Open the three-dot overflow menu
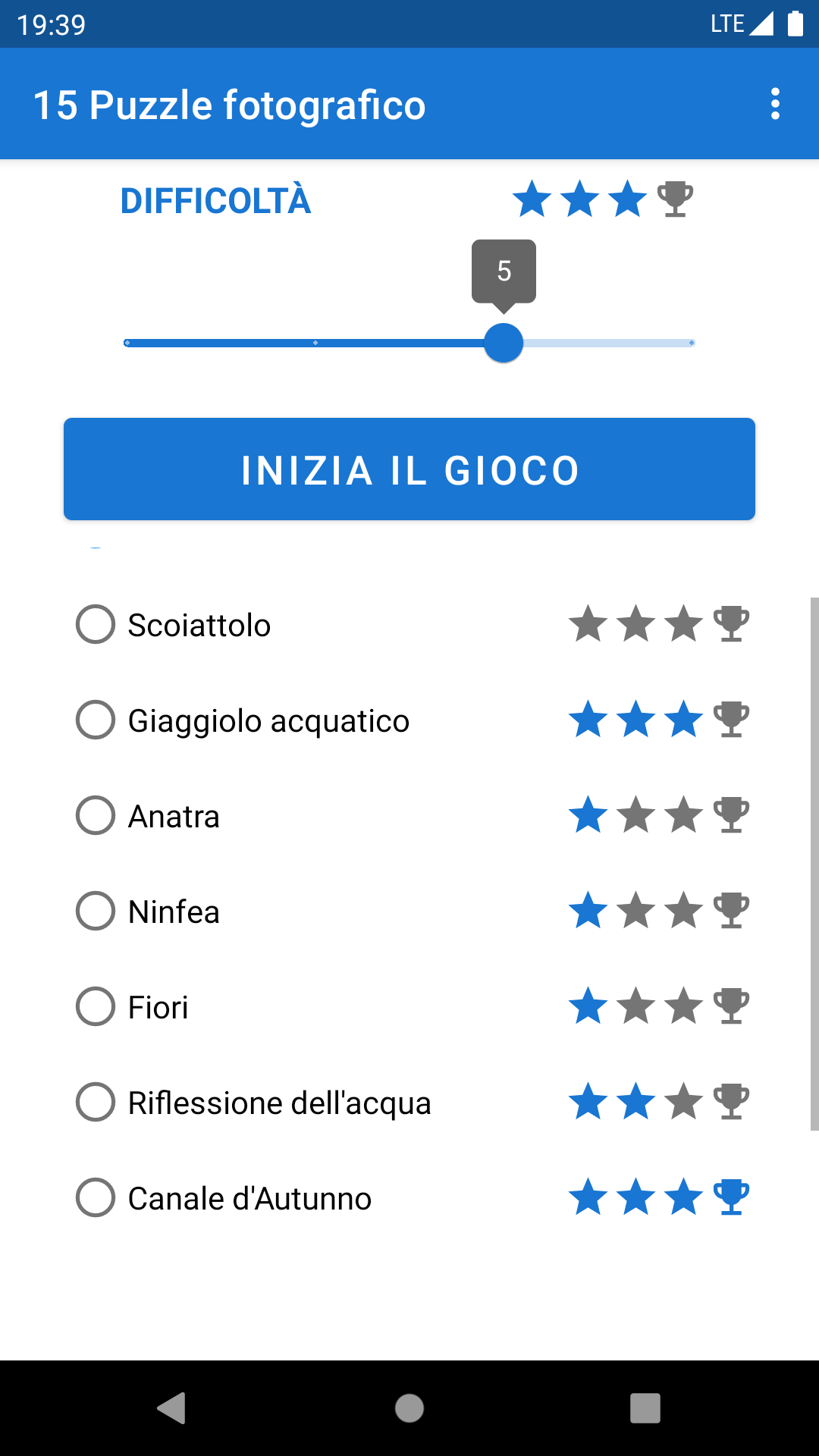This screenshot has height=1456, width=819. tap(775, 104)
